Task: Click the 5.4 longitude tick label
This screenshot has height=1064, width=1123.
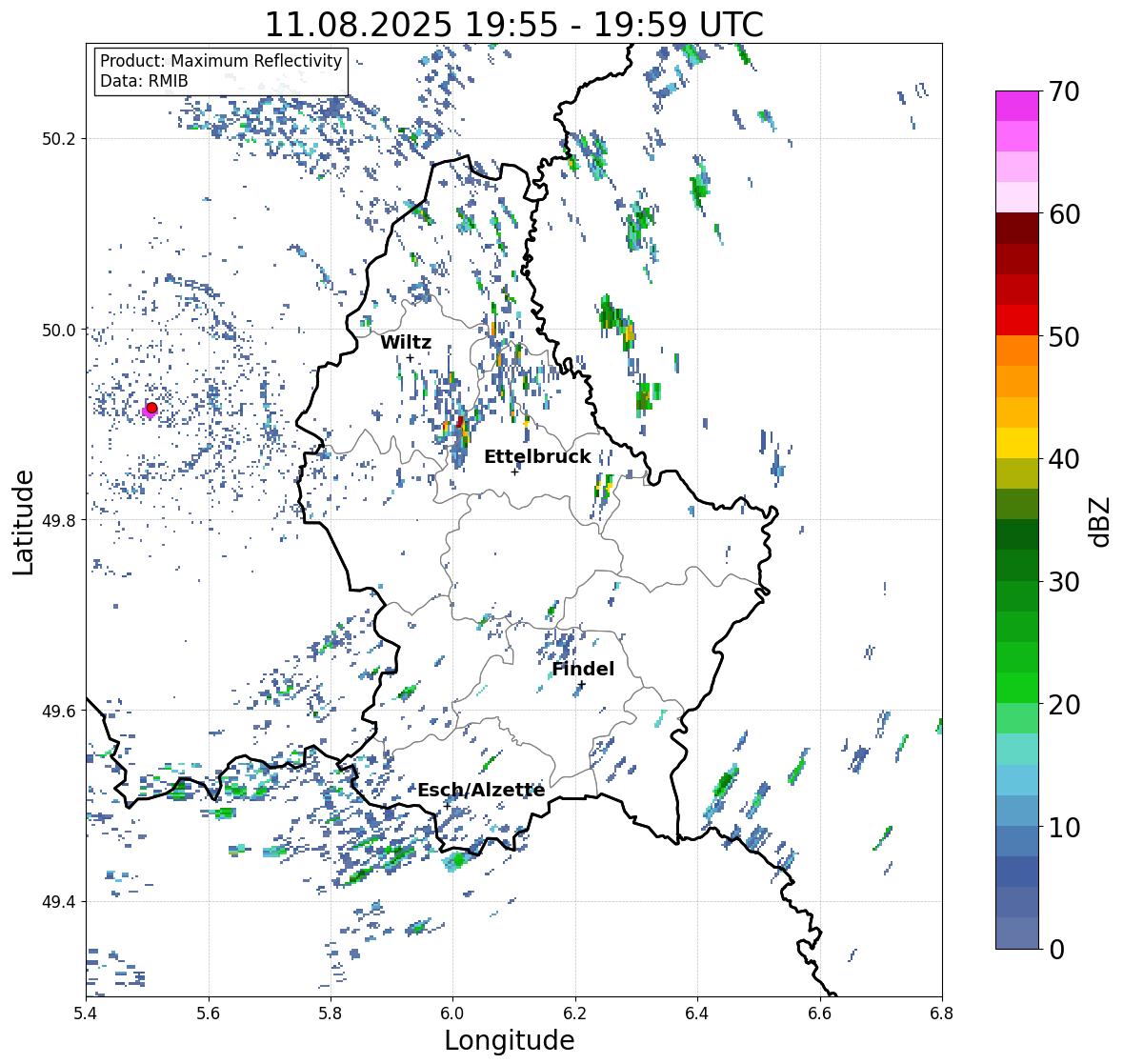Action: click(86, 1014)
